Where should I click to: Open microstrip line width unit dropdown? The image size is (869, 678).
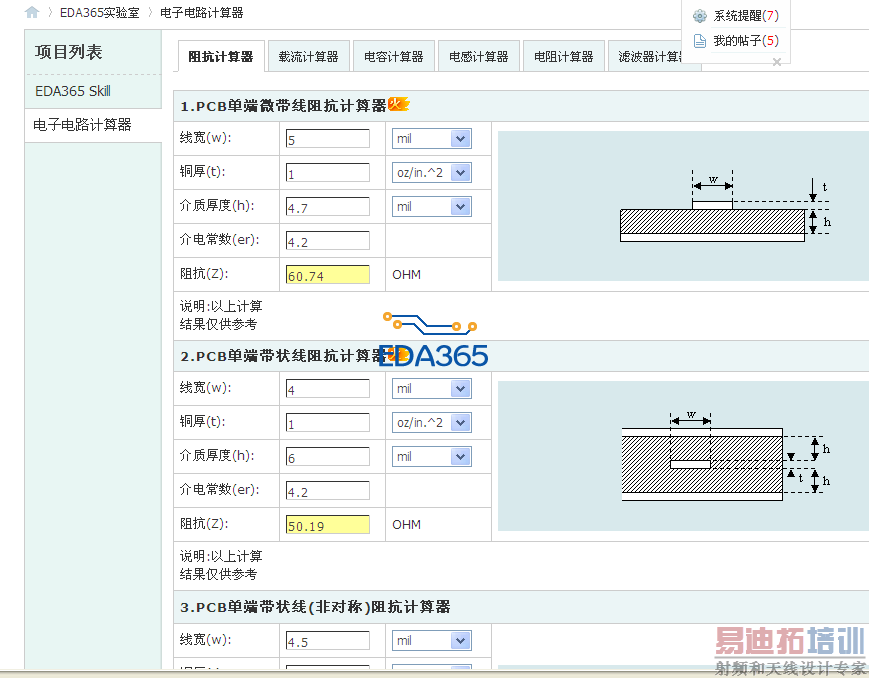point(432,139)
